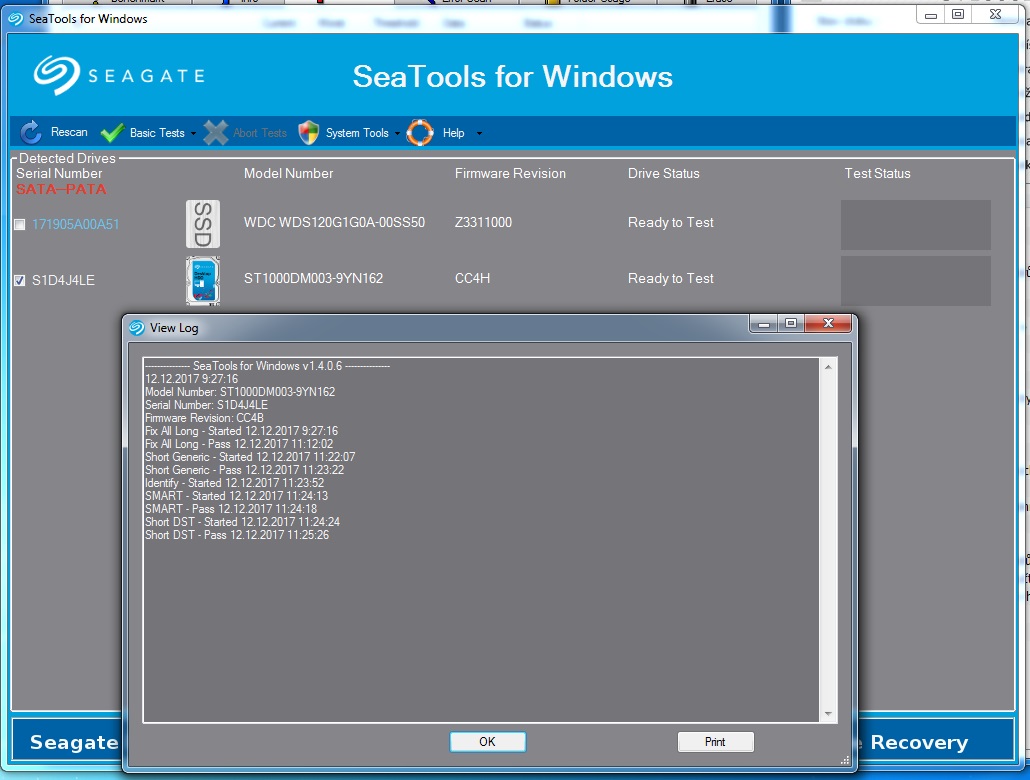Minimize the View Log dialog
Viewport: 1030px width, 780px height.
click(x=764, y=323)
